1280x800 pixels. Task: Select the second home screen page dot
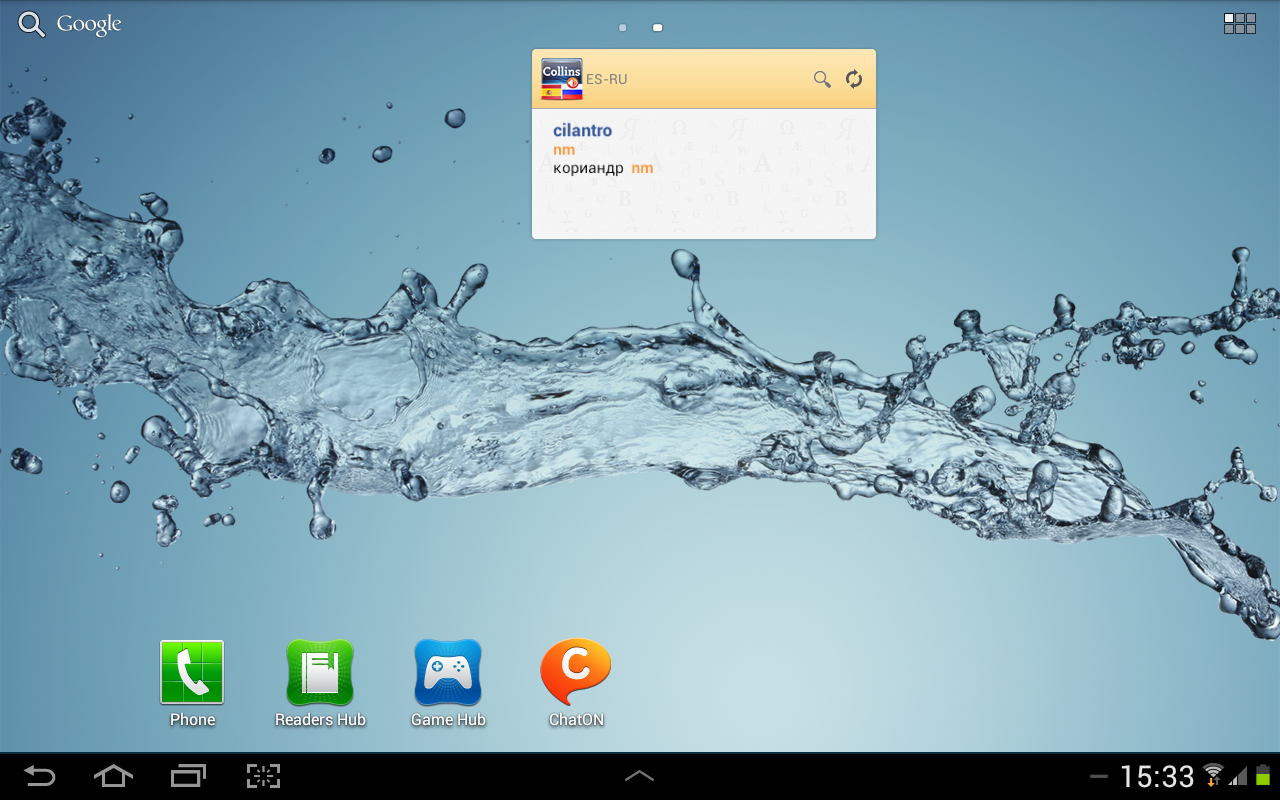point(657,28)
